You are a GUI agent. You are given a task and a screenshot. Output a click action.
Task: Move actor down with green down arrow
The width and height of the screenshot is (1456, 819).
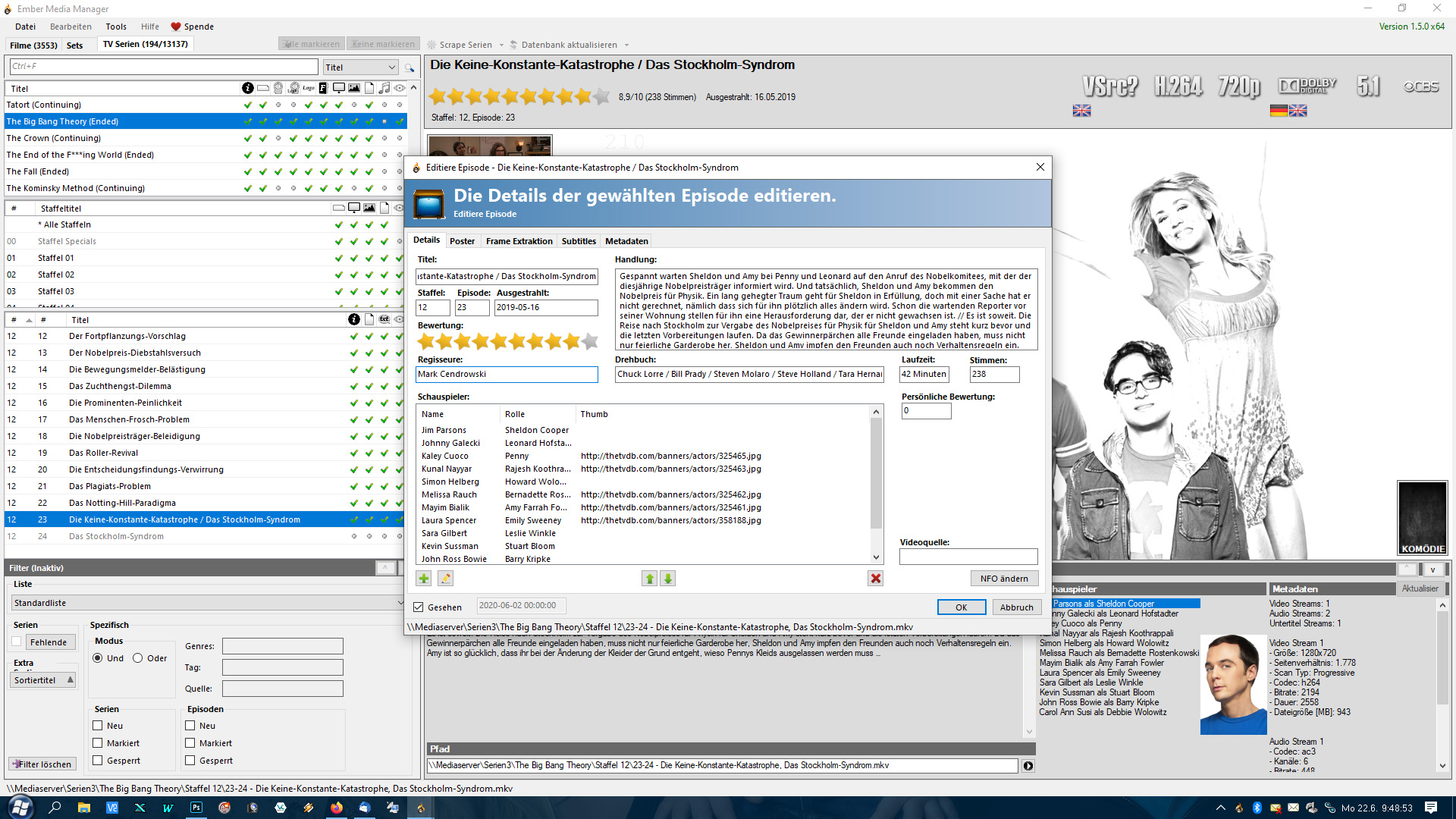point(668,579)
